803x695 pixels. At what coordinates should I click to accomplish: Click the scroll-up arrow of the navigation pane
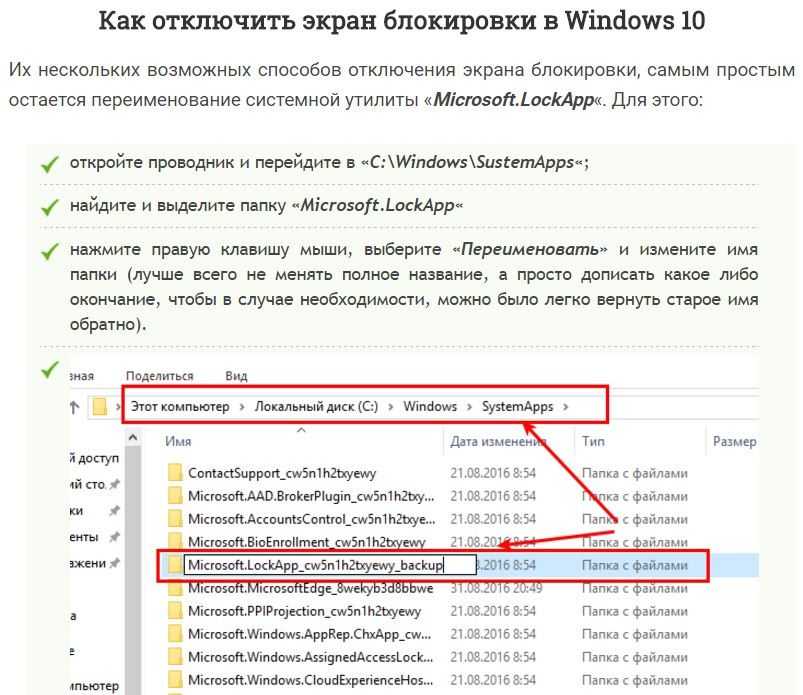[x=133, y=438]
